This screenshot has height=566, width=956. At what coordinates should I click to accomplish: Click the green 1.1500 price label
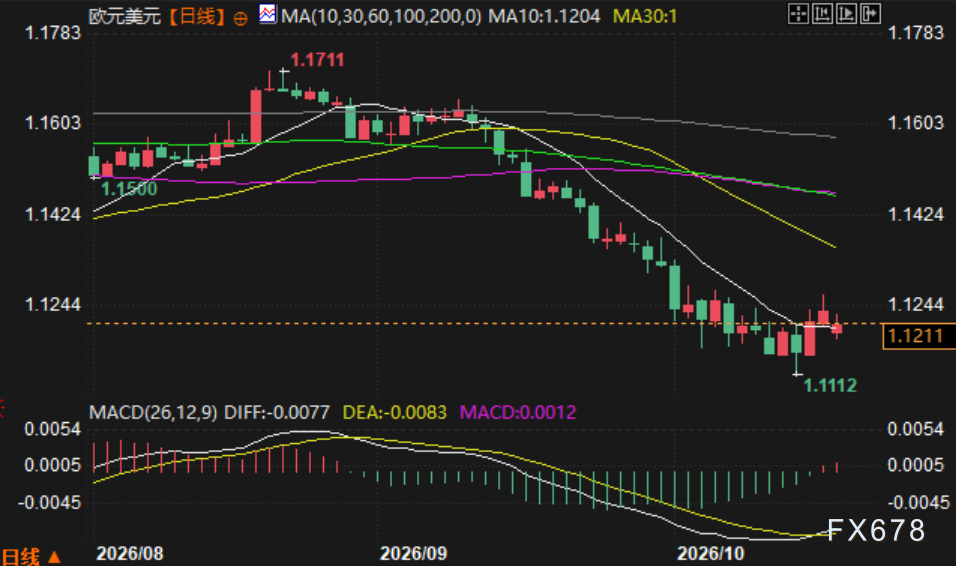pyautogui.click(x=129, y=189)
